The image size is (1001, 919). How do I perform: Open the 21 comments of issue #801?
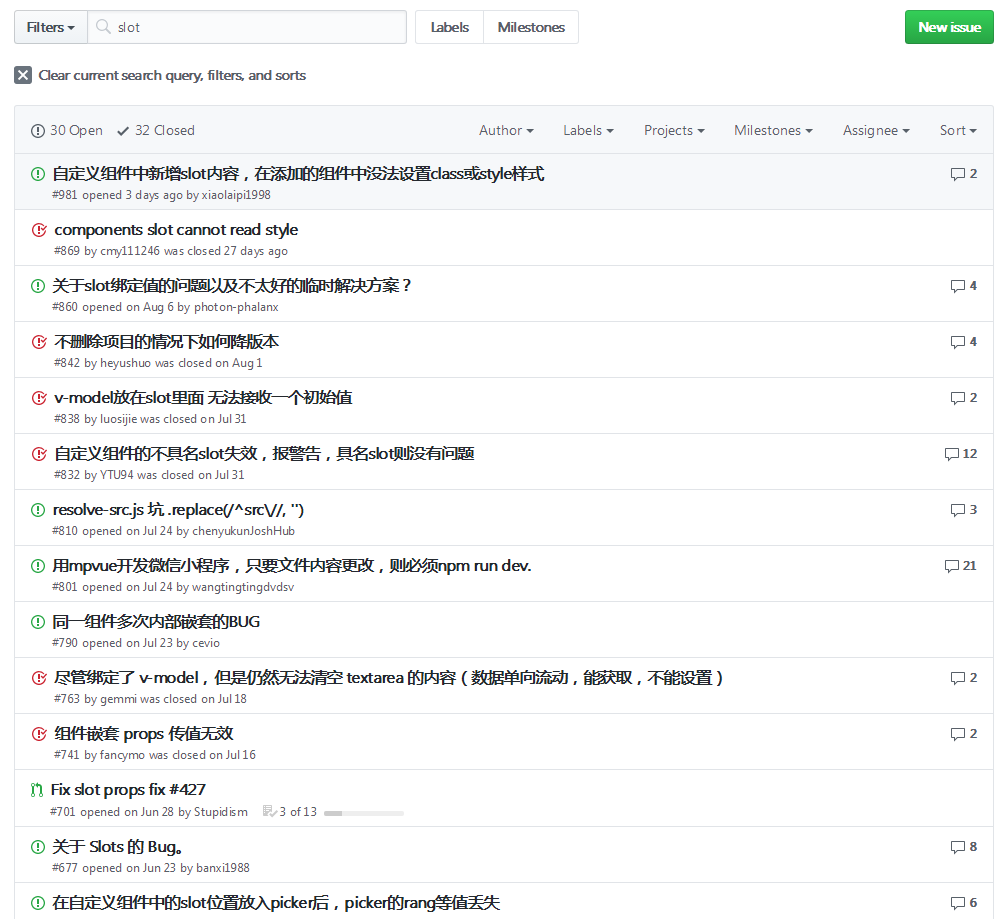click(961, 566)
